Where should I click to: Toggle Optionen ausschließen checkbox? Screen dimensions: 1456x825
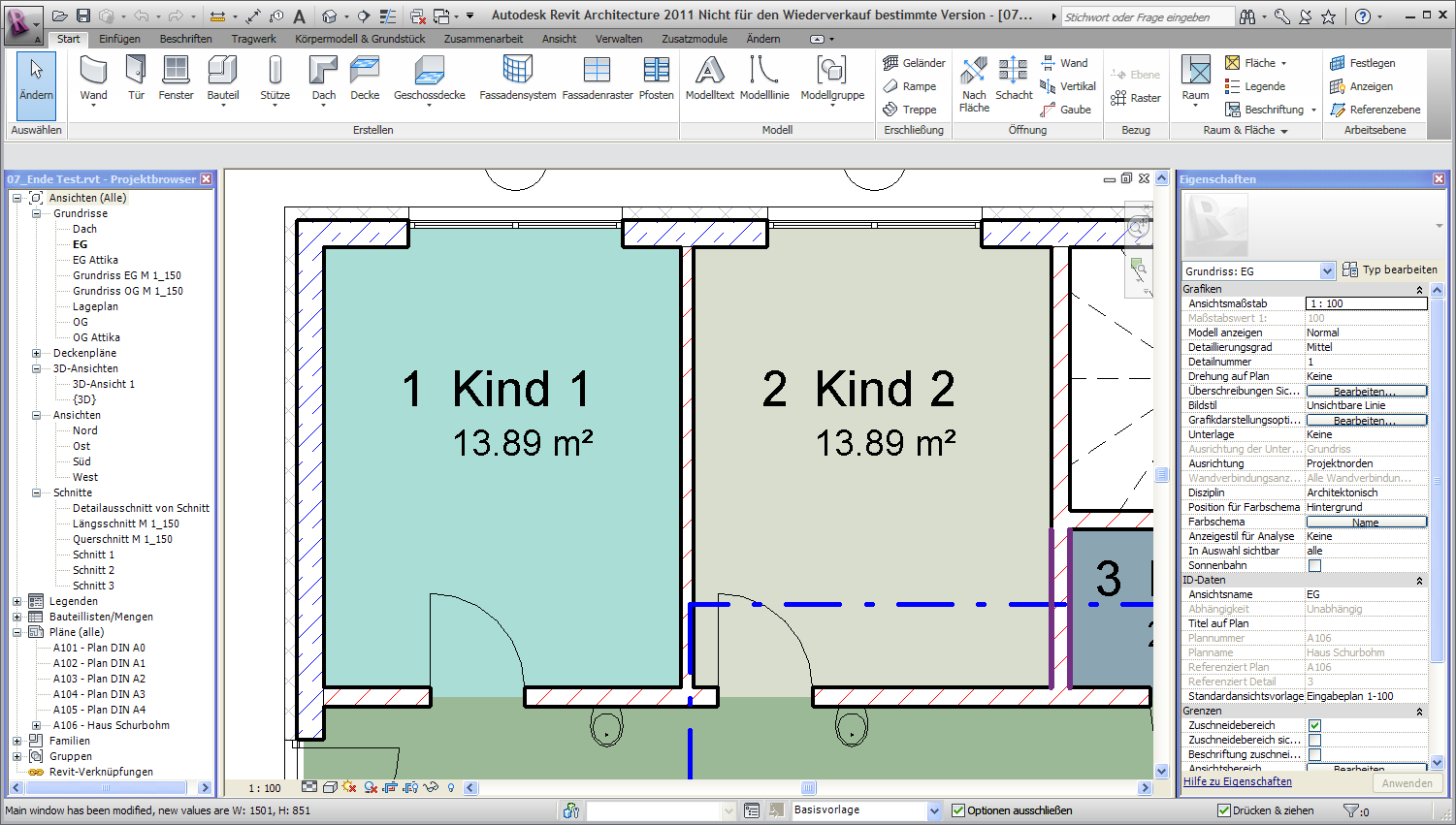(x=958, y=810)
